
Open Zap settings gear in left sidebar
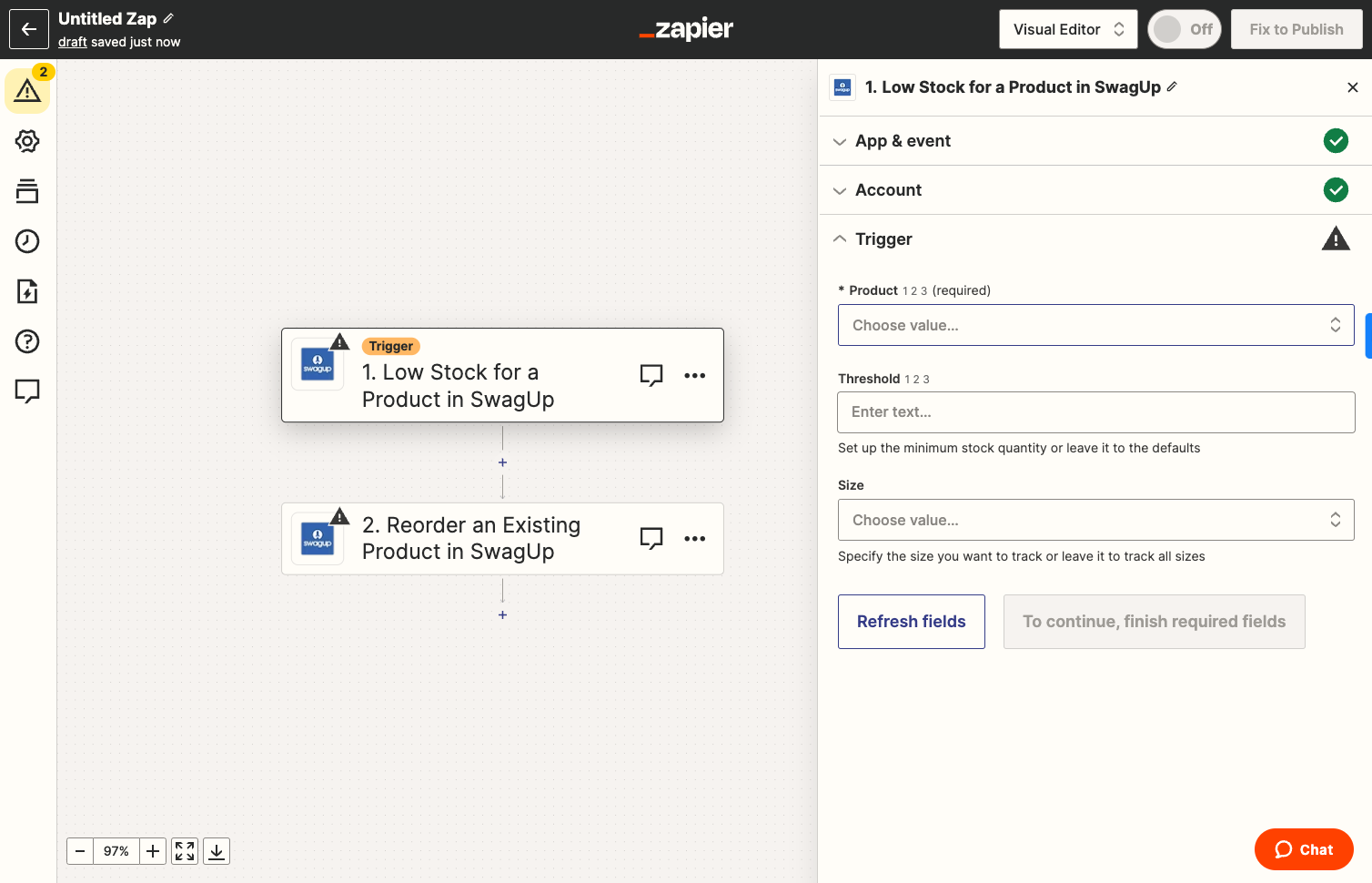[27, 141]
